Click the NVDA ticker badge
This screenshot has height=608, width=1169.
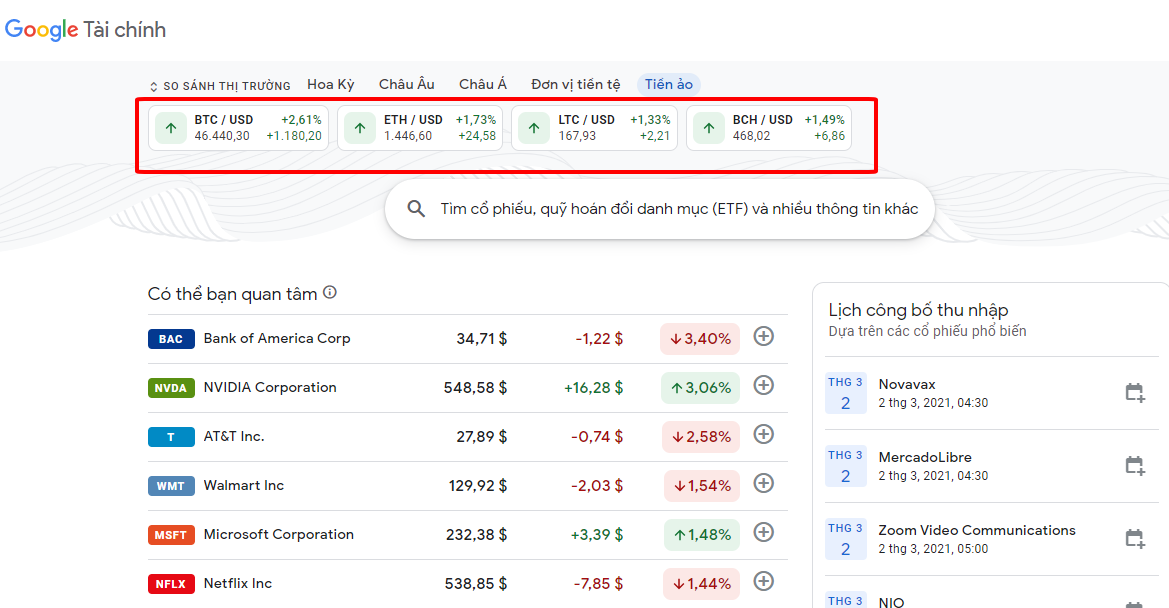171,388
